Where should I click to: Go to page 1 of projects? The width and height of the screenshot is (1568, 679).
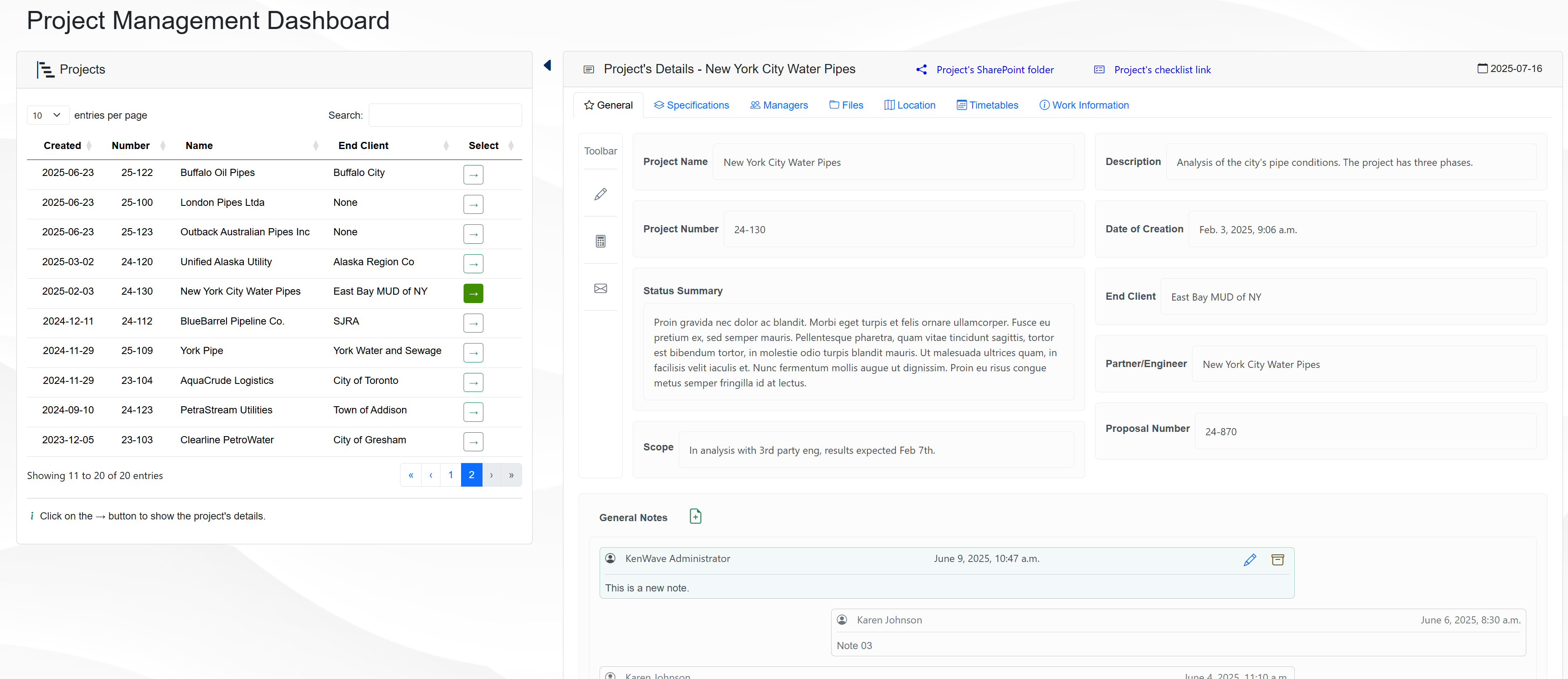coord(451,475)
